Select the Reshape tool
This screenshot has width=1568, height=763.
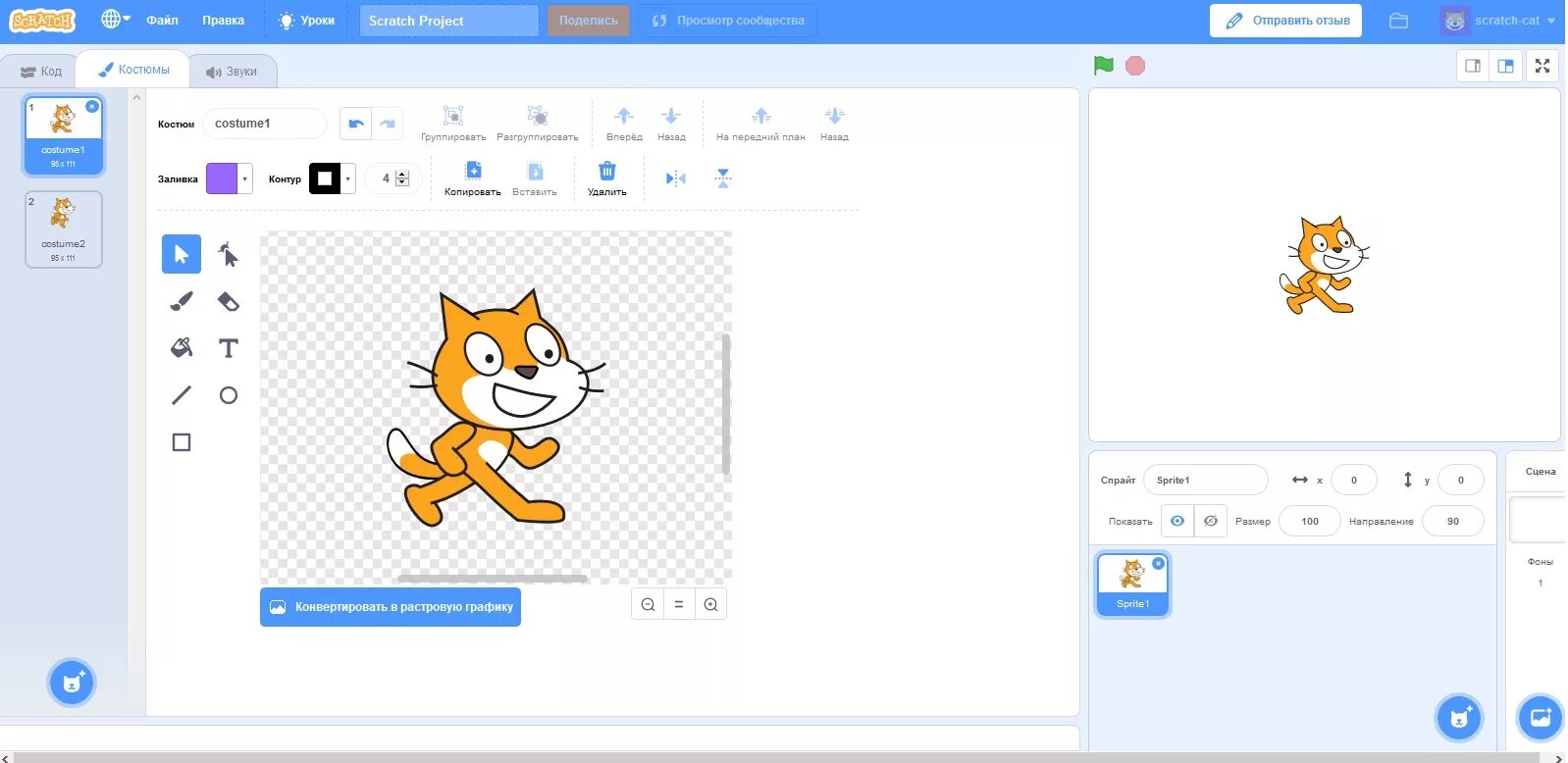pos(228,254)
